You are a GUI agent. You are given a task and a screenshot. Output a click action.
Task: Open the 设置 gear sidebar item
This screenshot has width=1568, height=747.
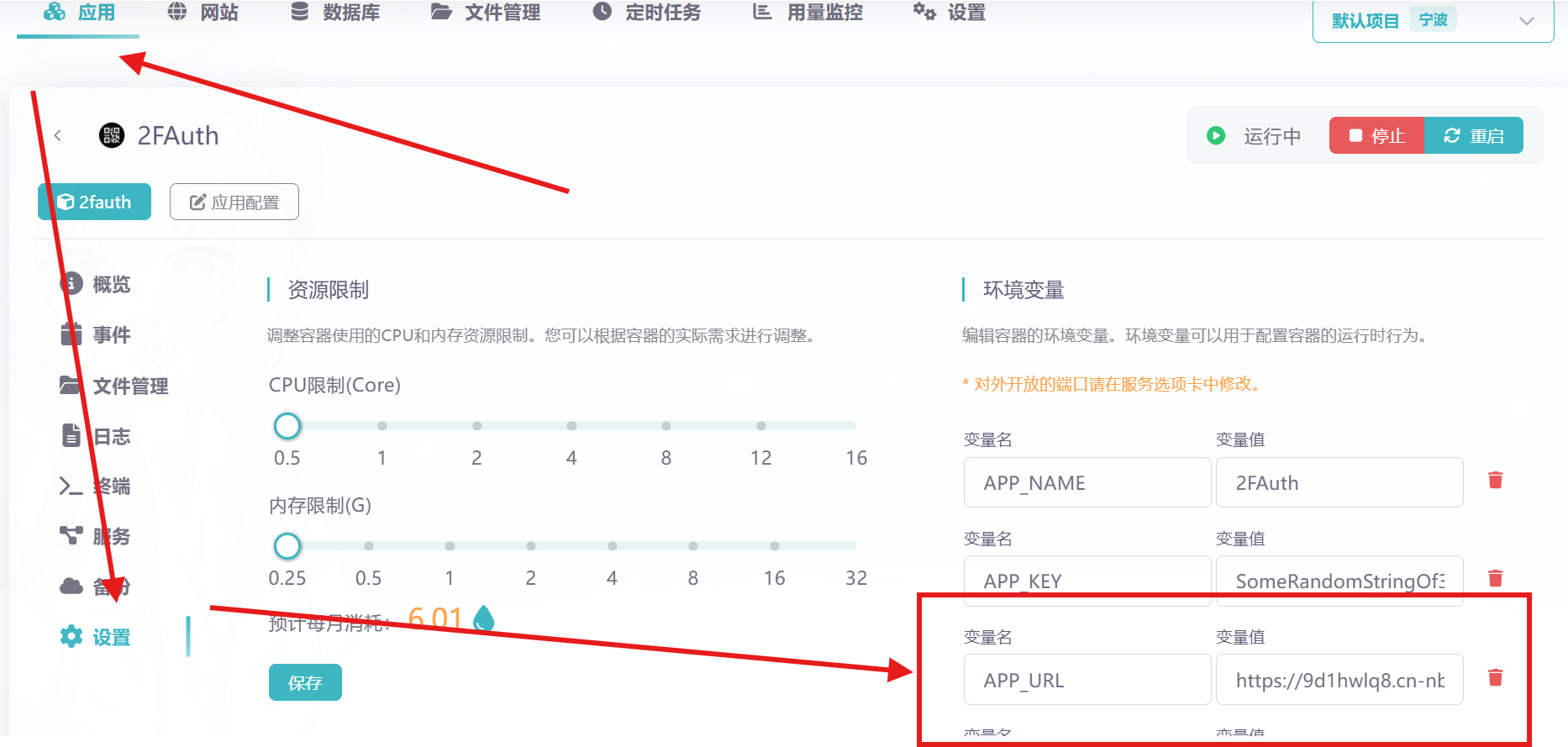(x=110, y=638)
